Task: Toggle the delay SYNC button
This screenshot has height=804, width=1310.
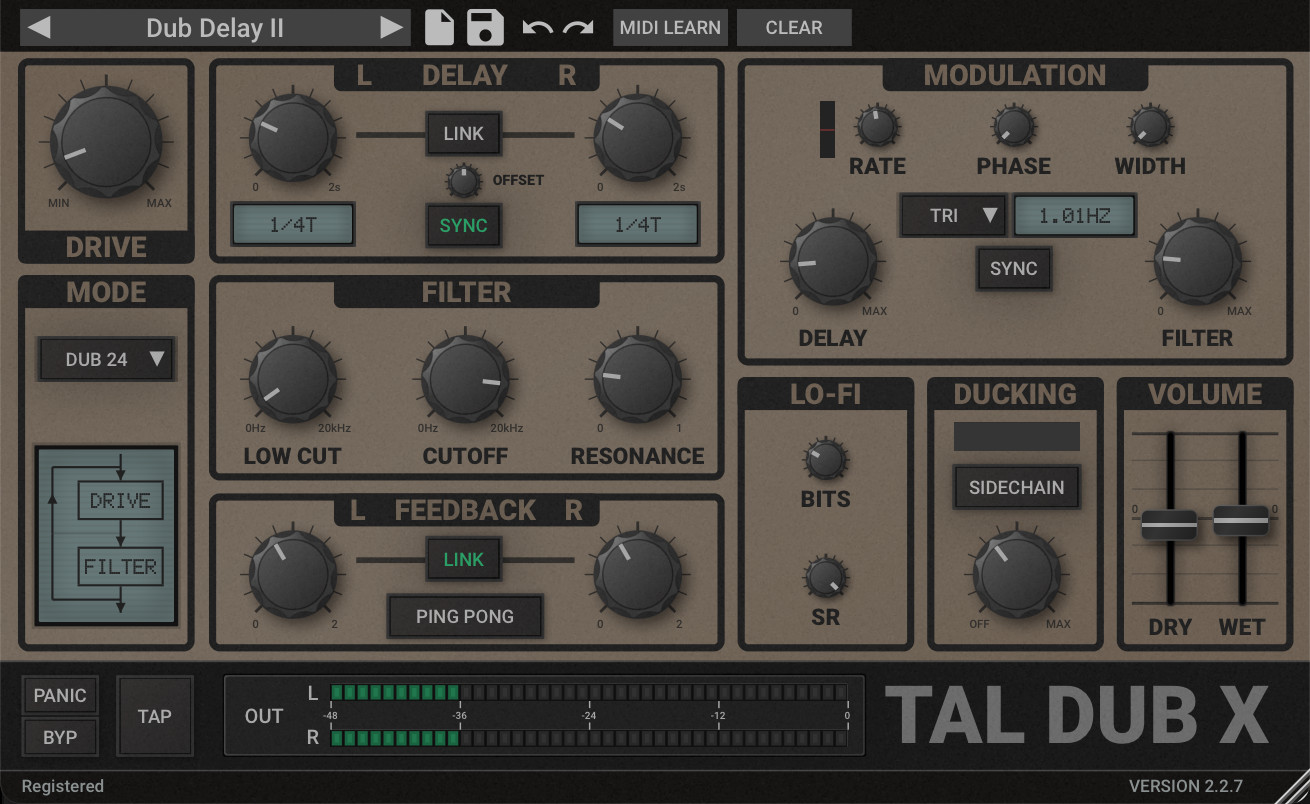Action: coord(463,225)
